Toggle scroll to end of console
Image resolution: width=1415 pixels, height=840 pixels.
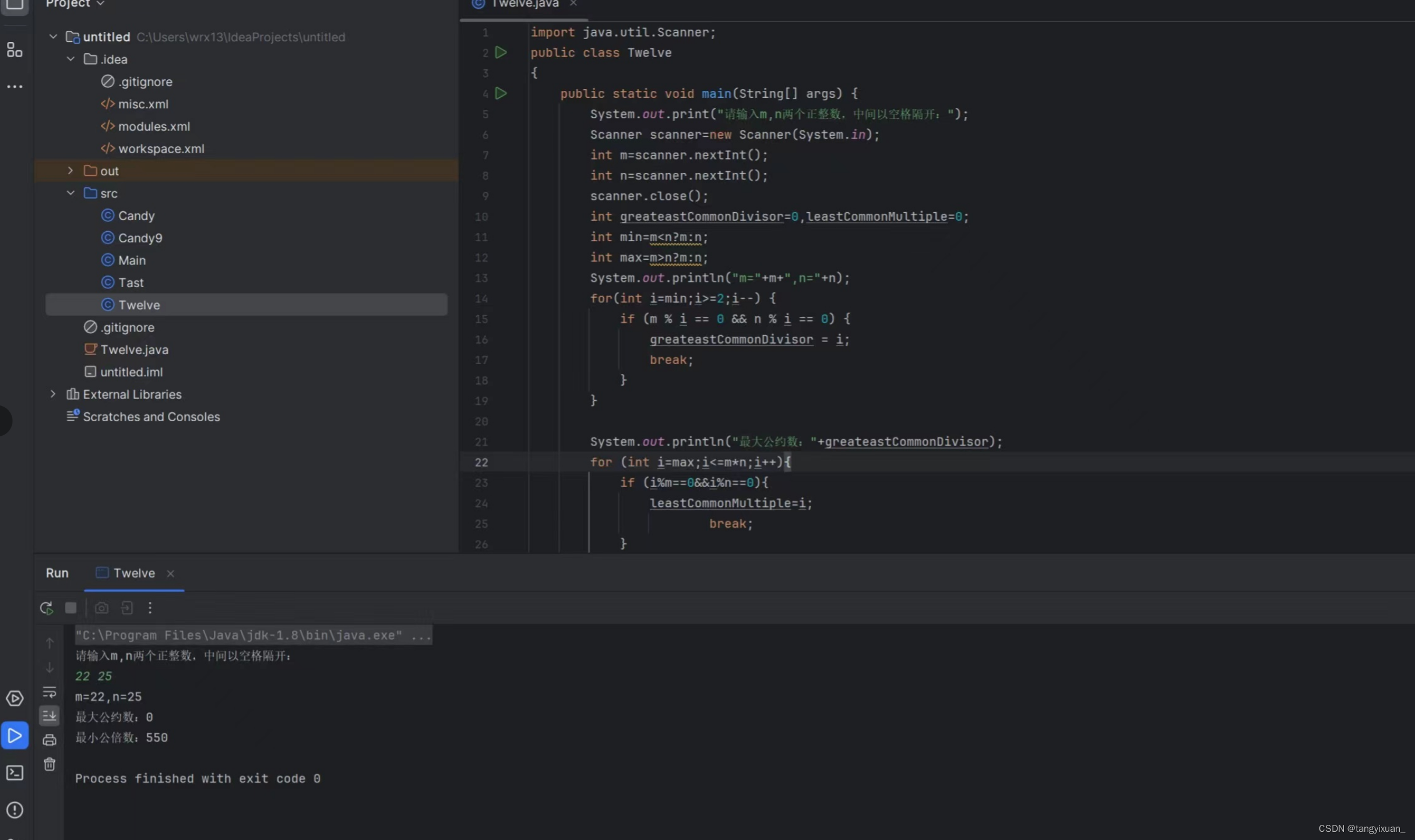coord(50,715)
